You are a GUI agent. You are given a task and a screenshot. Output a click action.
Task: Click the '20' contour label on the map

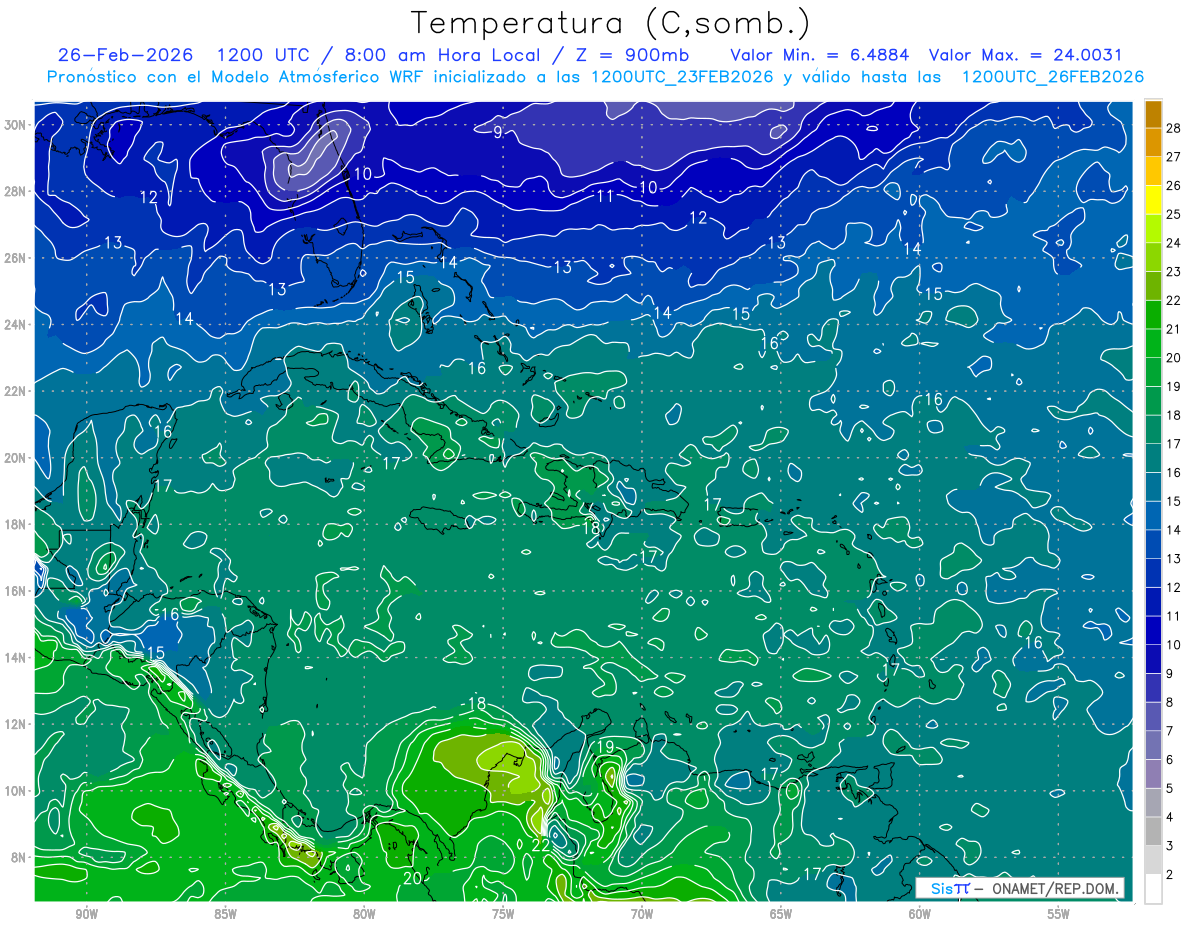411,879
